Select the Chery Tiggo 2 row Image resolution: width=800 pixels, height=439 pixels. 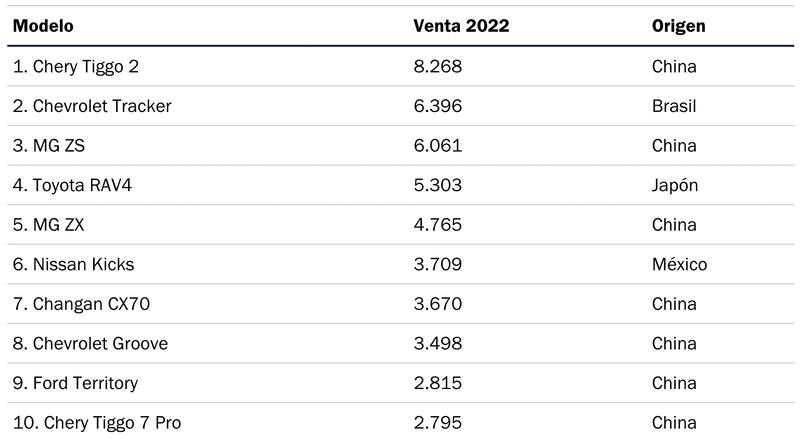(x=76, y=66)
